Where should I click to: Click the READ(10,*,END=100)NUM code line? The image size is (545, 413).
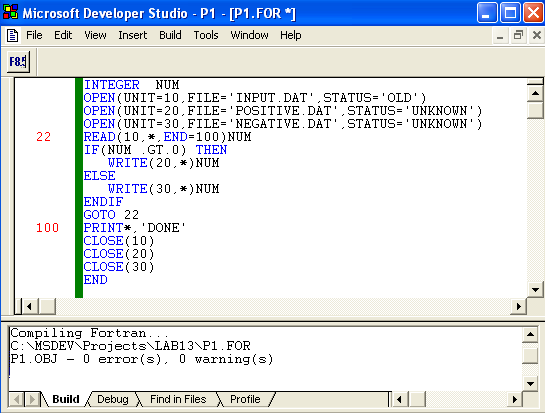click(x=167, y=137)
